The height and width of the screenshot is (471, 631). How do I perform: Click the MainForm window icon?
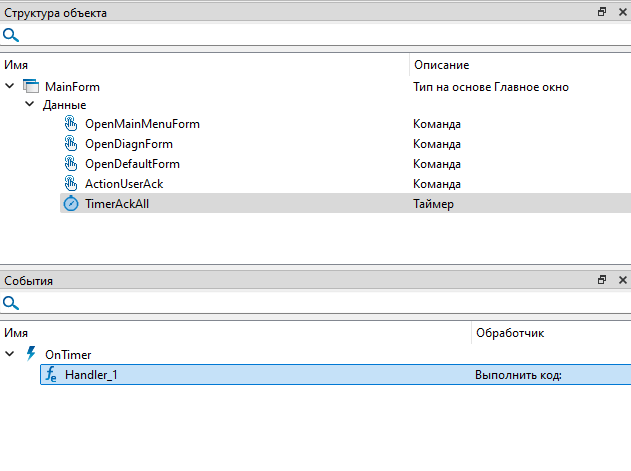click(31, 87)
